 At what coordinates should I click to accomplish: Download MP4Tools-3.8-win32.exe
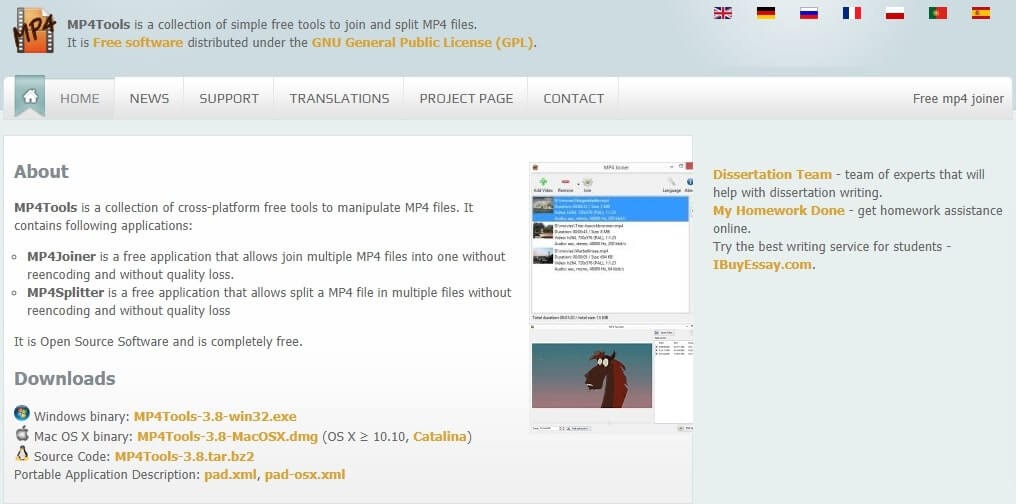tap(215, 416)
